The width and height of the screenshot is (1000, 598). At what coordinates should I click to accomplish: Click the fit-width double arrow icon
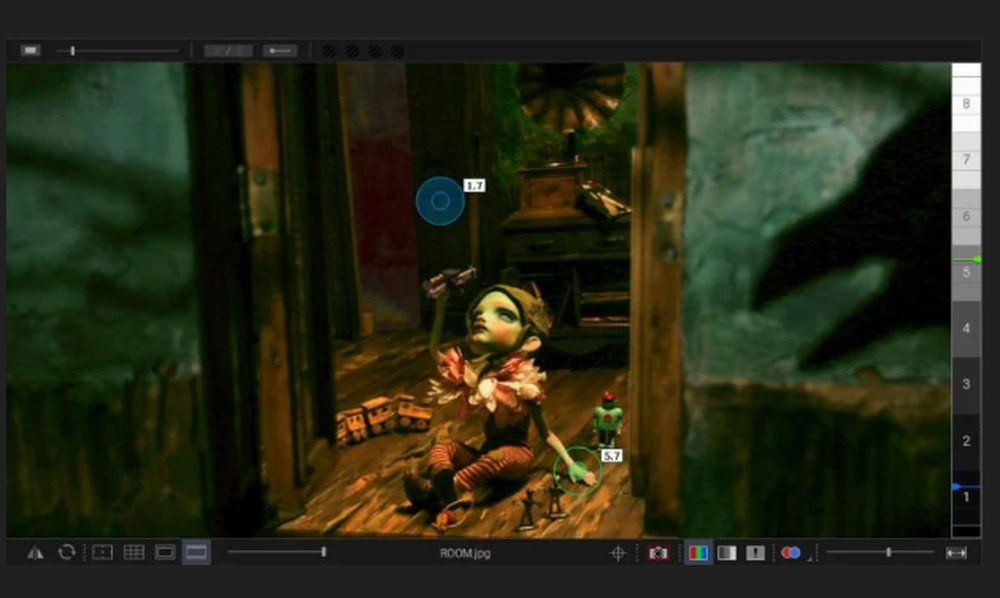pyautogui.click(x=956, y=553)
